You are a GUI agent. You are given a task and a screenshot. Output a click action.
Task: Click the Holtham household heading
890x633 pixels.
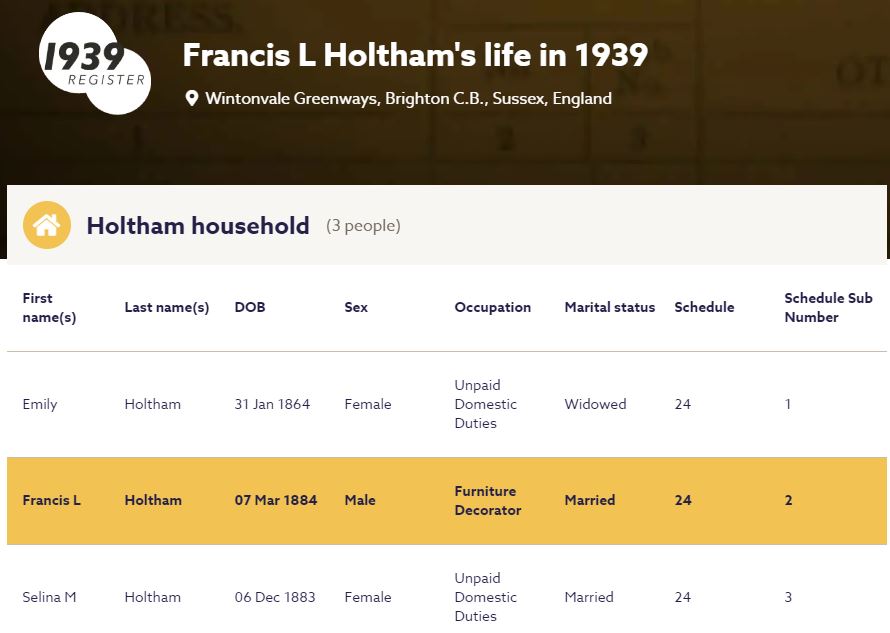coord(197,226)
